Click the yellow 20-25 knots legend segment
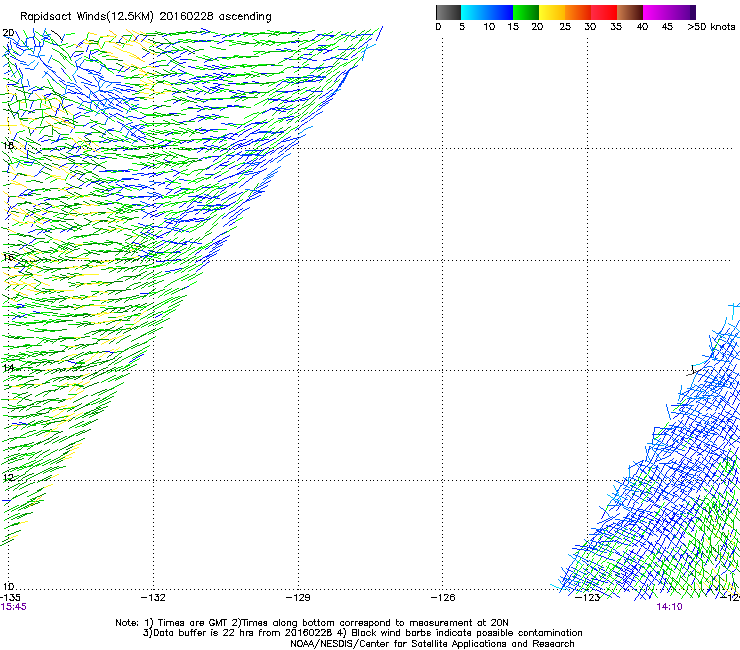740x650 pixels. click(x=552, y=12)
